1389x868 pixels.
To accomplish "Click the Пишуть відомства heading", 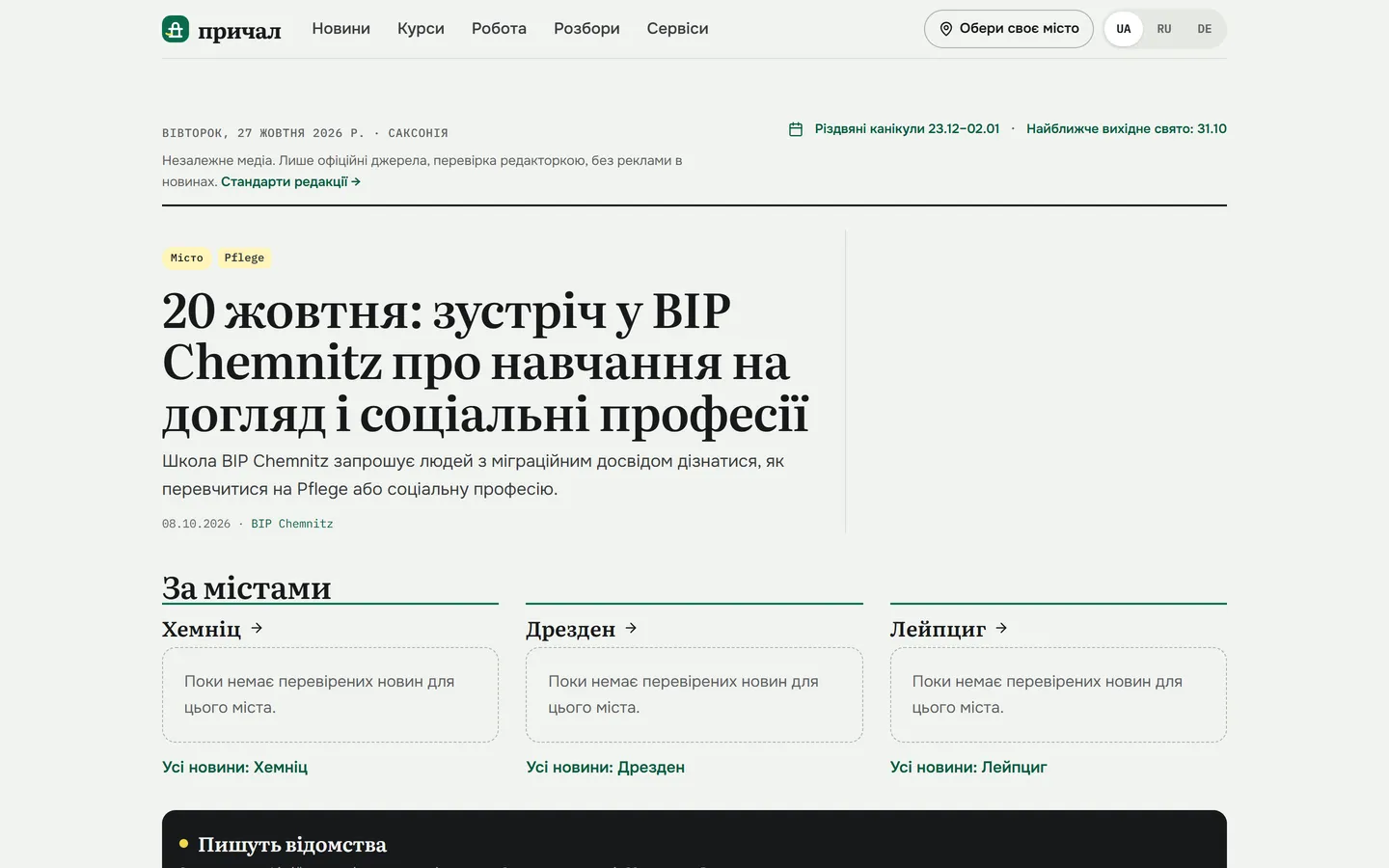I will tap(292, 845).
